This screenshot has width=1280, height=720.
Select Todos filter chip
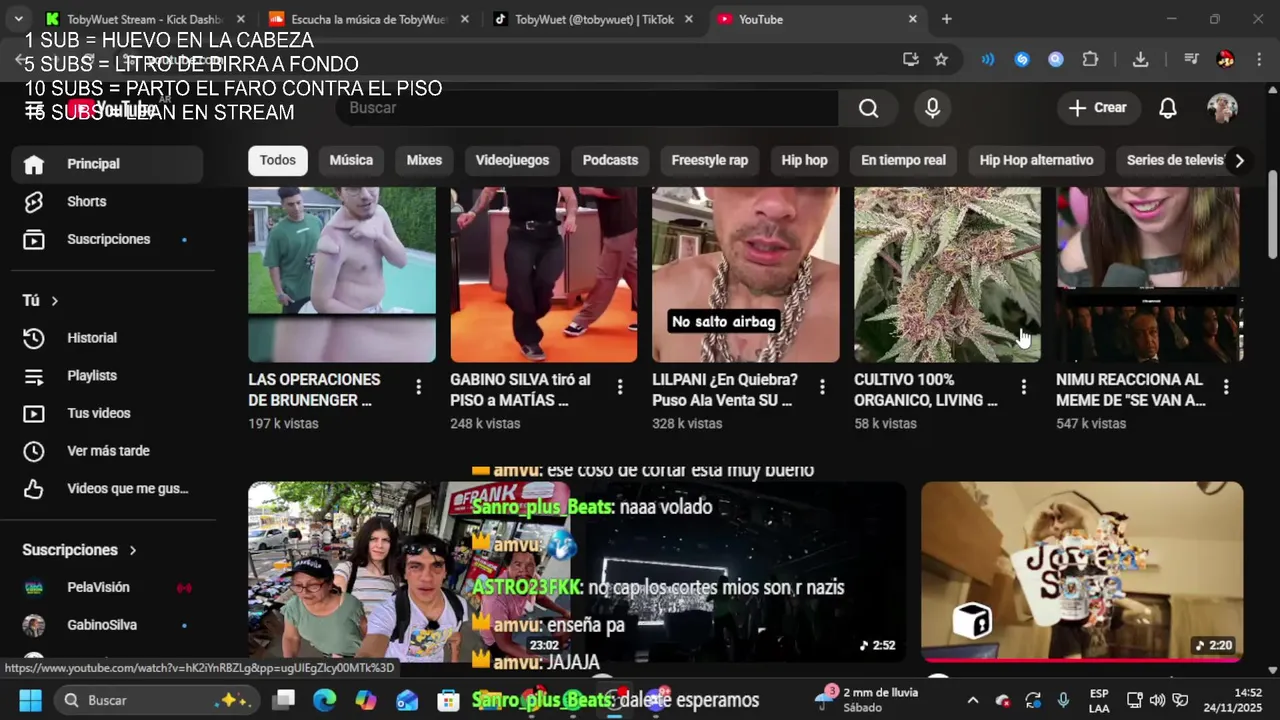[278, 160]
